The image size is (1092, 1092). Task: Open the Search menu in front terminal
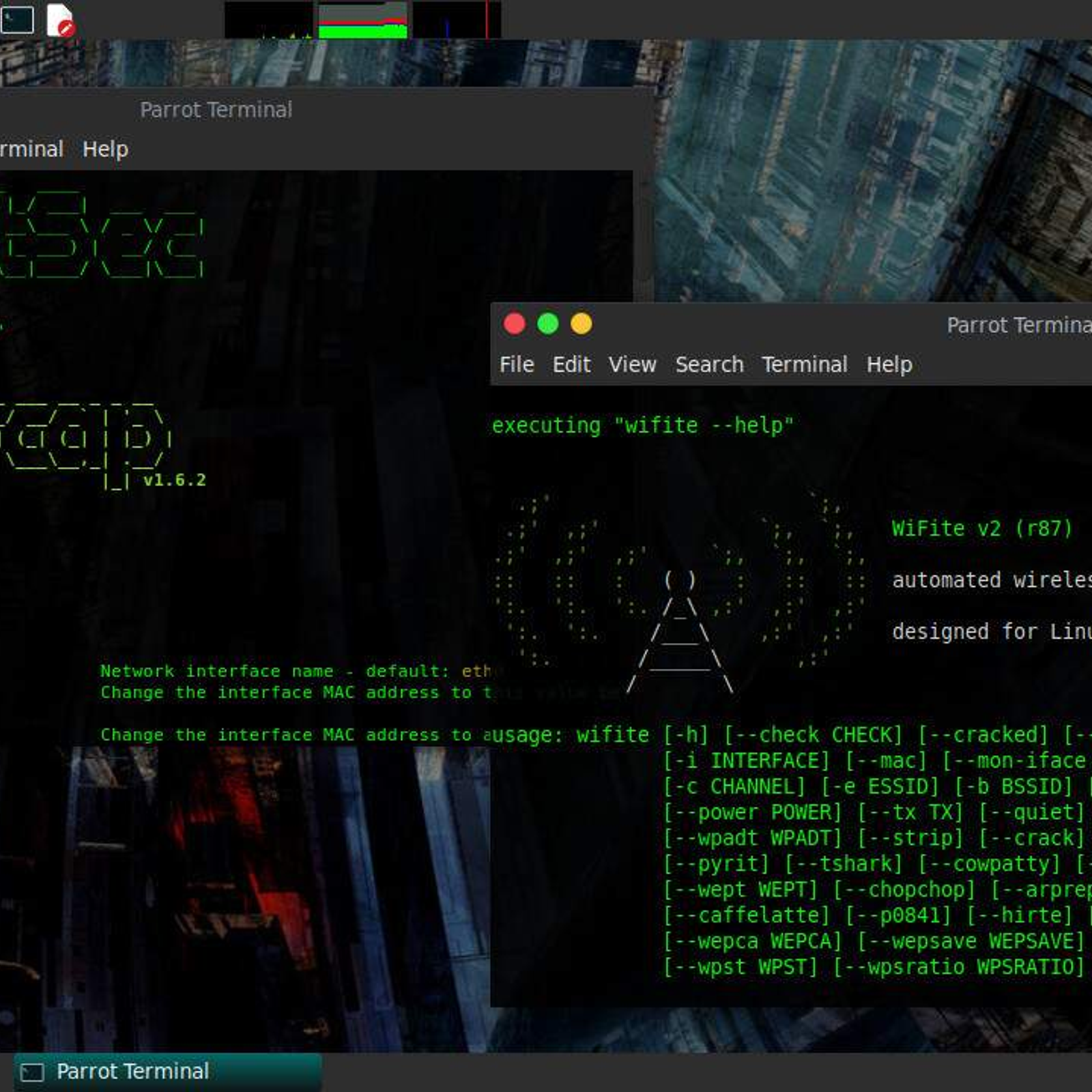[709, 364]
